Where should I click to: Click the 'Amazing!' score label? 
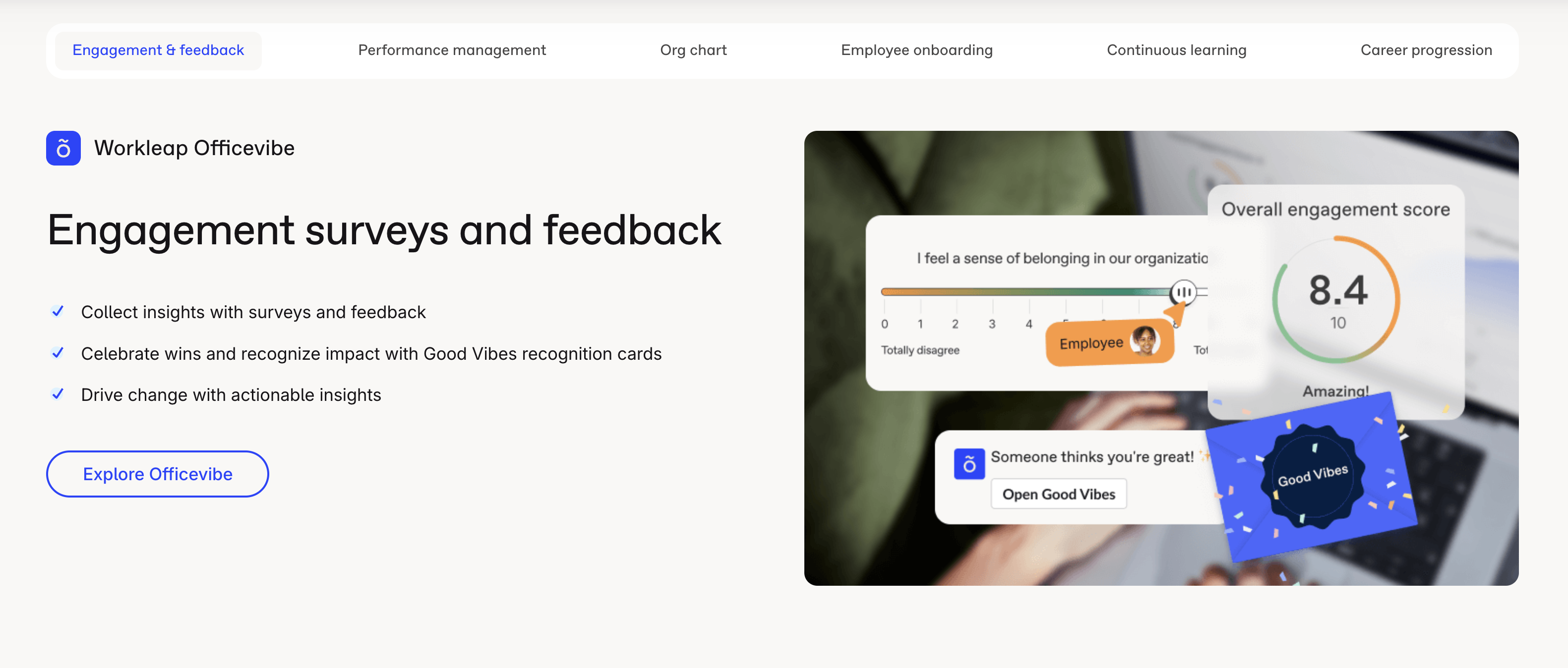tap(1335, 391)
